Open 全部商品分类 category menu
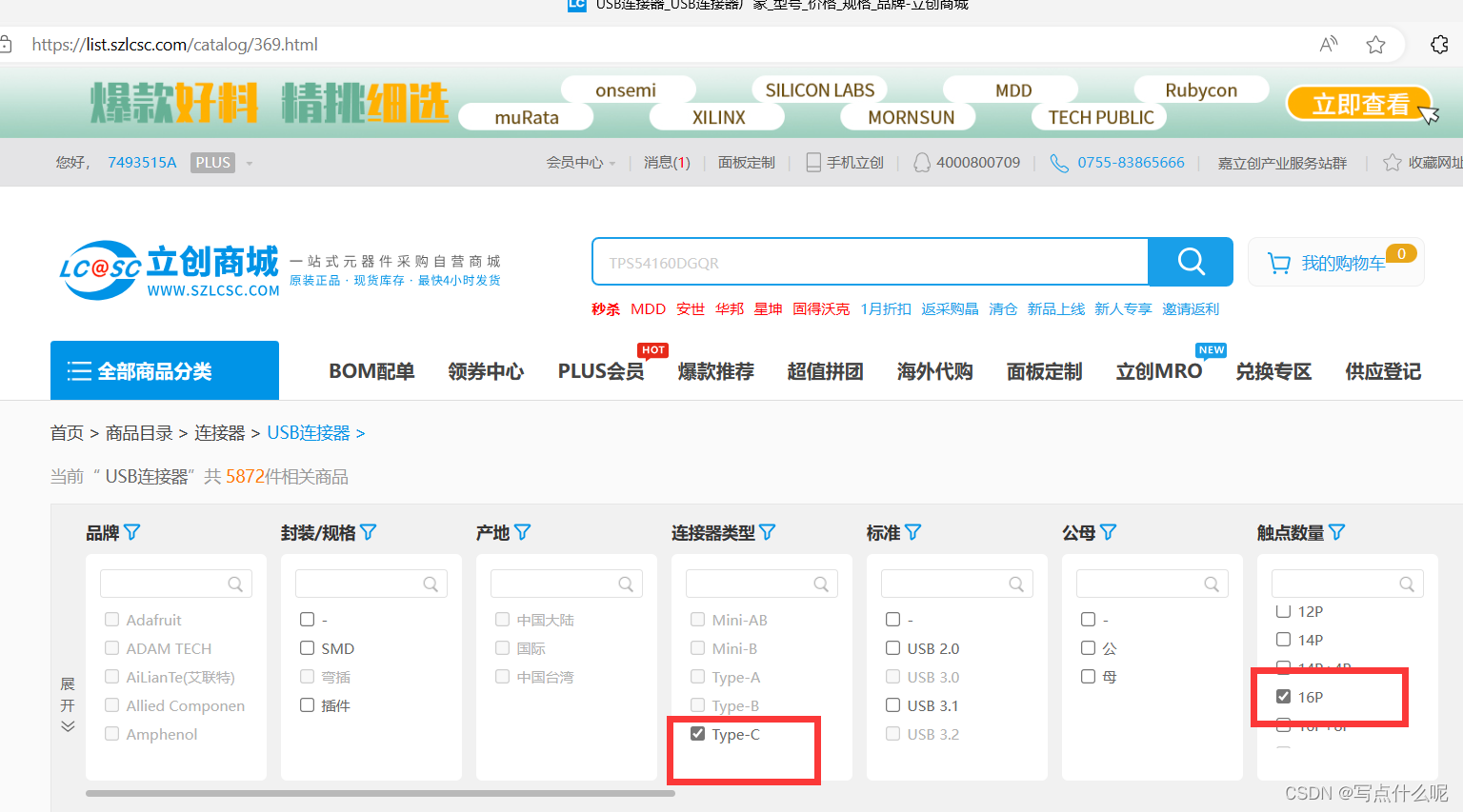1463x812 pixels. pos(165,370)
